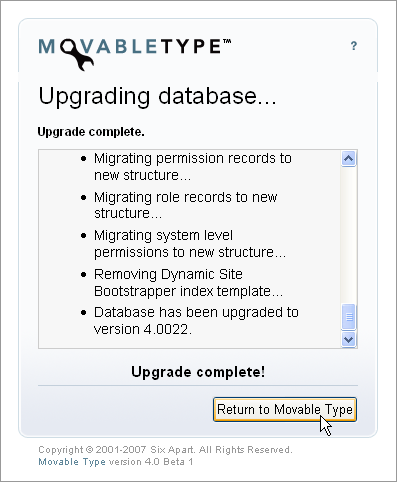This screenshot has height=482, width=397.
Task: Click the empty scrollbar track above the thumb
Action: click(349, 235)
